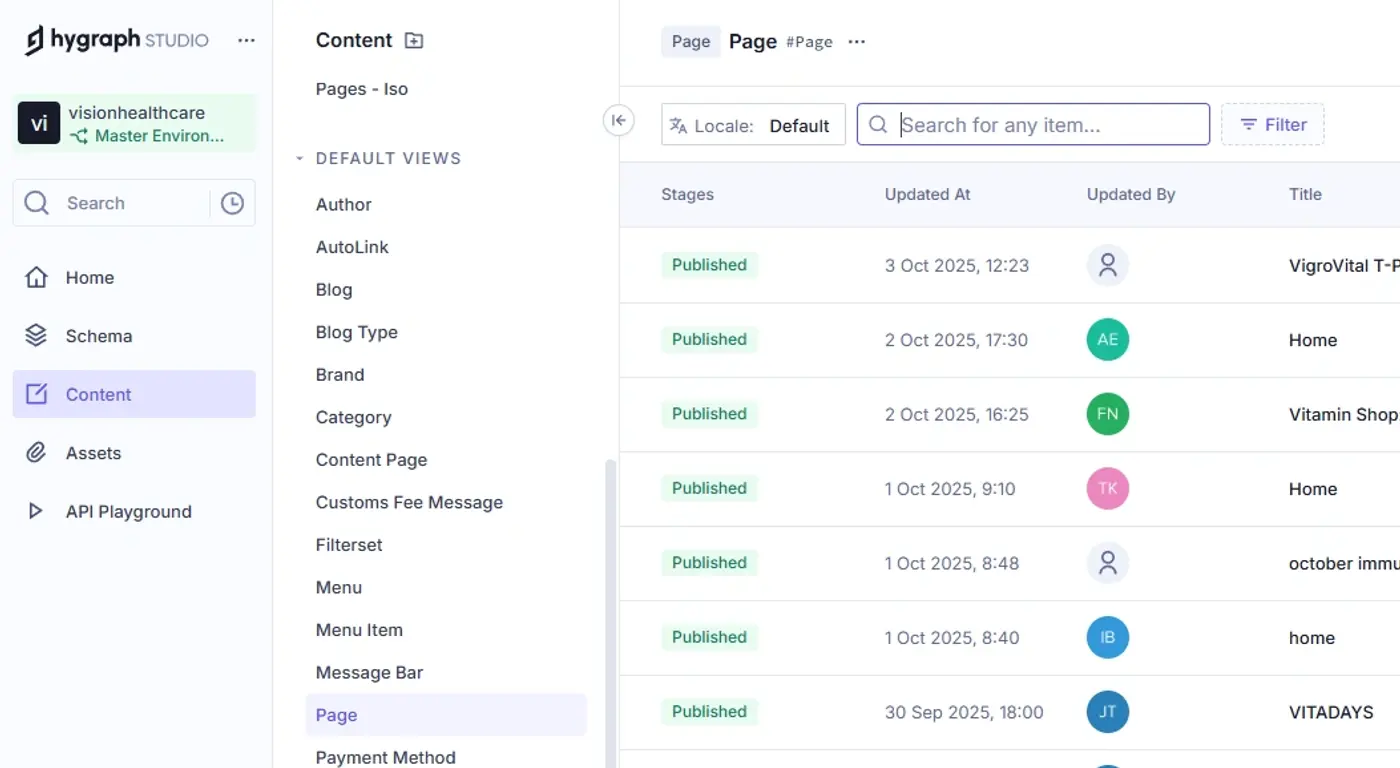The width and height of the screenshot is (1400, 768).
Task: Click generic user avatar in october row
Action: coord(1108,563)
